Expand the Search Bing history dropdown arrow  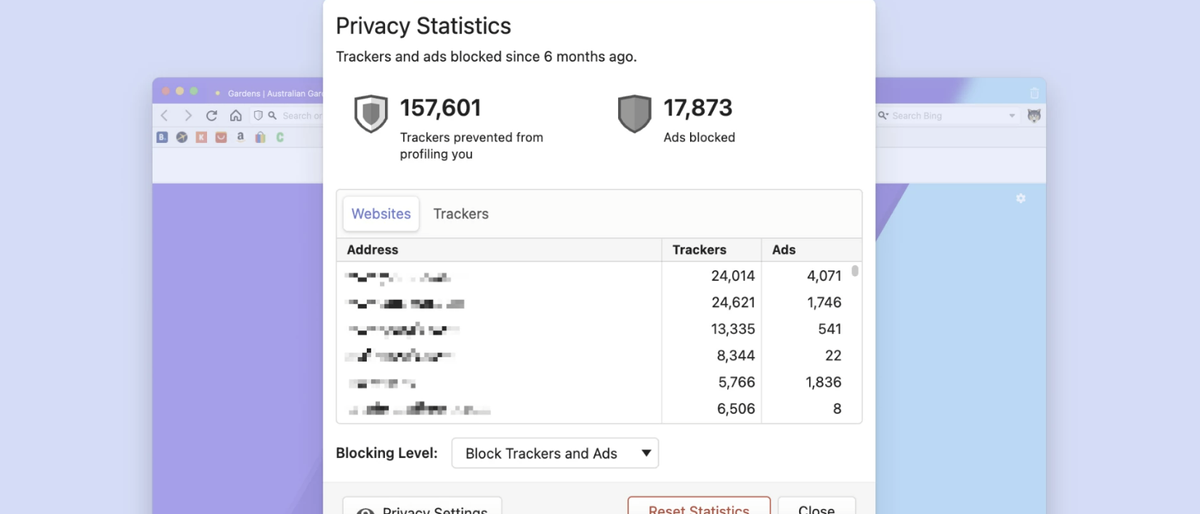(x=1012, y=116)
